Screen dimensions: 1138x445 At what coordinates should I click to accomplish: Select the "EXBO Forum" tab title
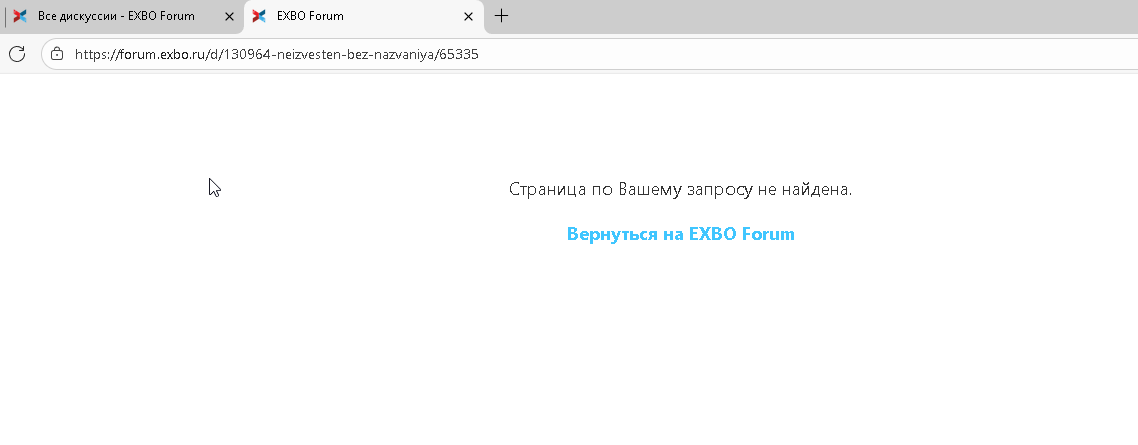pyautogui.click(x=310, y=16)
